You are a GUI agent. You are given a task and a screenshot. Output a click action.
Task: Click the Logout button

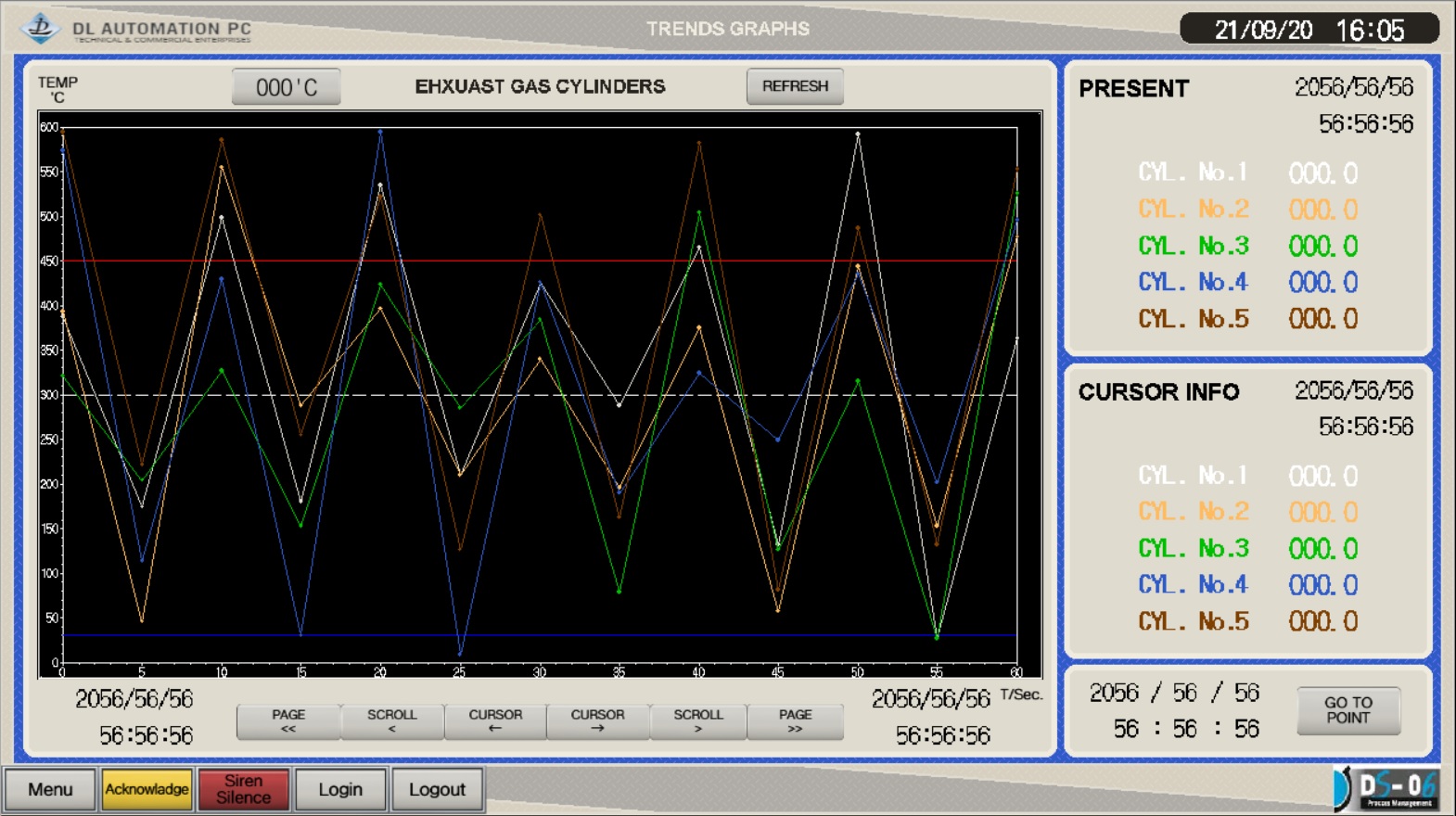tap(437, 789)
